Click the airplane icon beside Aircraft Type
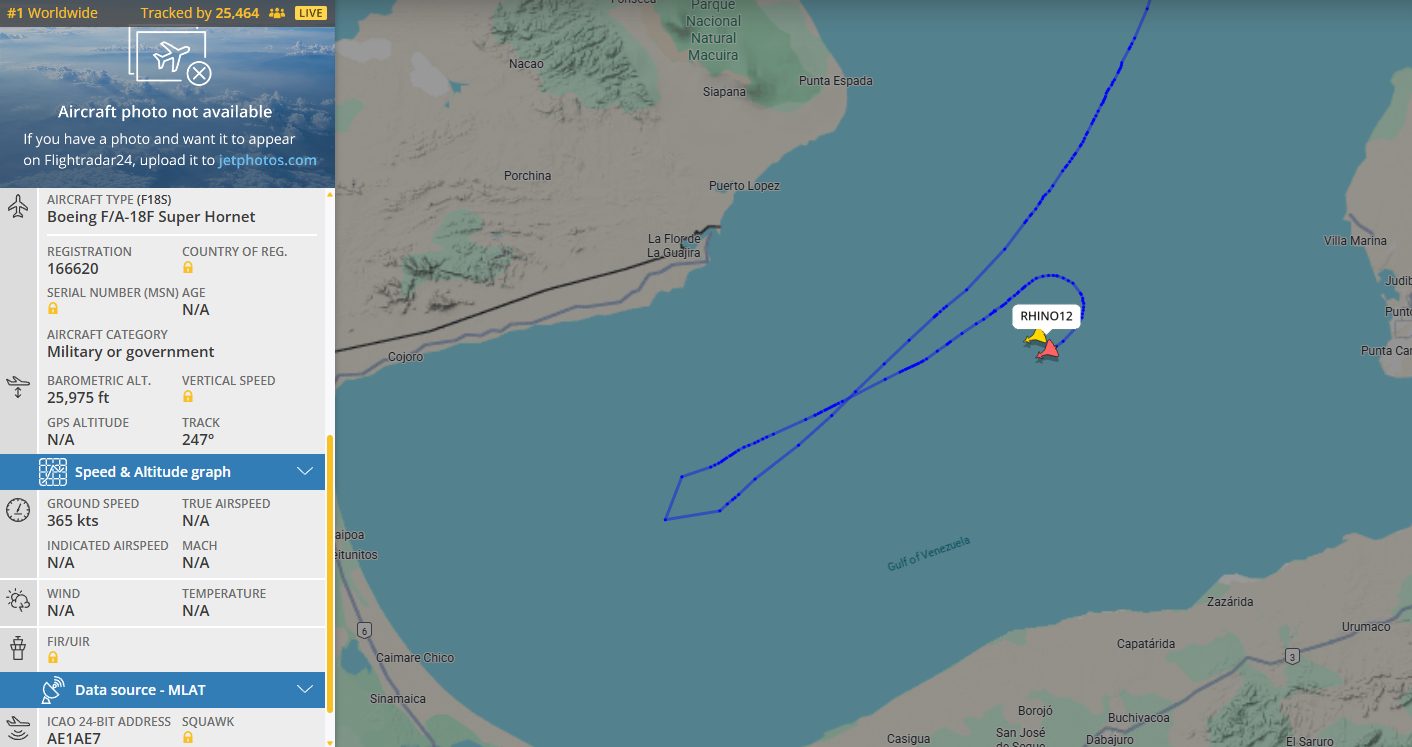The width and height of the screenshot is (1412, 747). 18,207
